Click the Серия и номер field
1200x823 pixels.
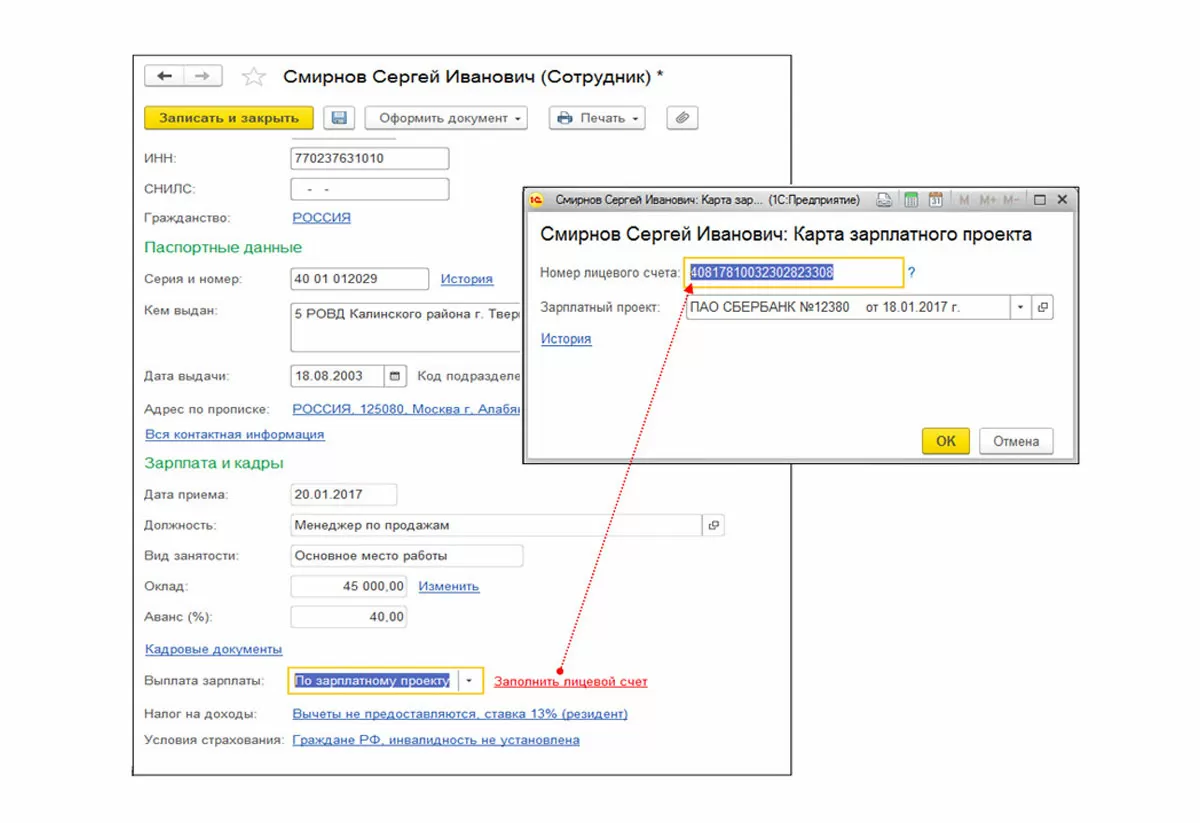click(x=360, y=279)
